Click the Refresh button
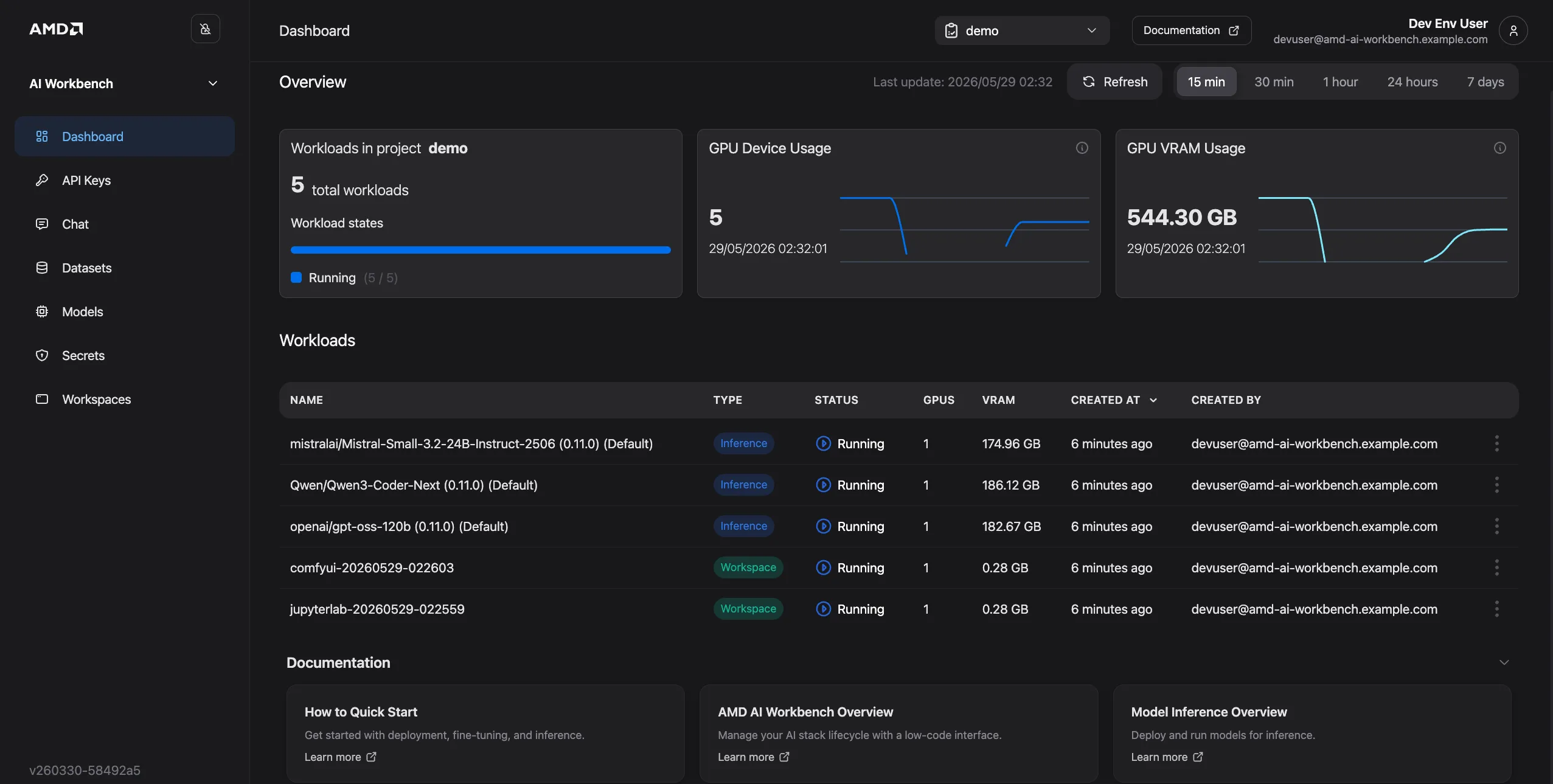1553x784 pixels. [1114, 82]
